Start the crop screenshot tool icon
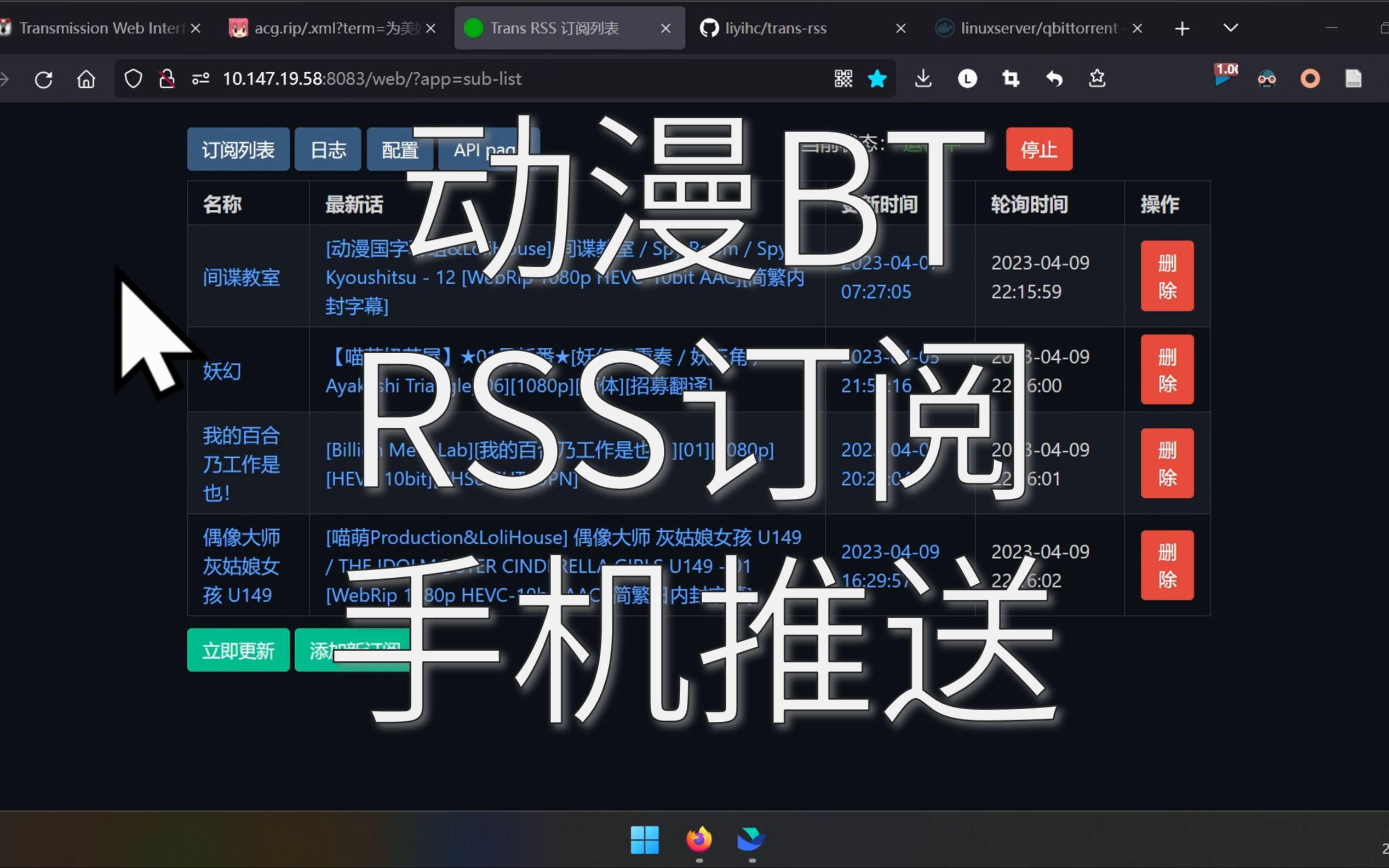This screenshot has height=868, width=1389. pos(1011,79)
